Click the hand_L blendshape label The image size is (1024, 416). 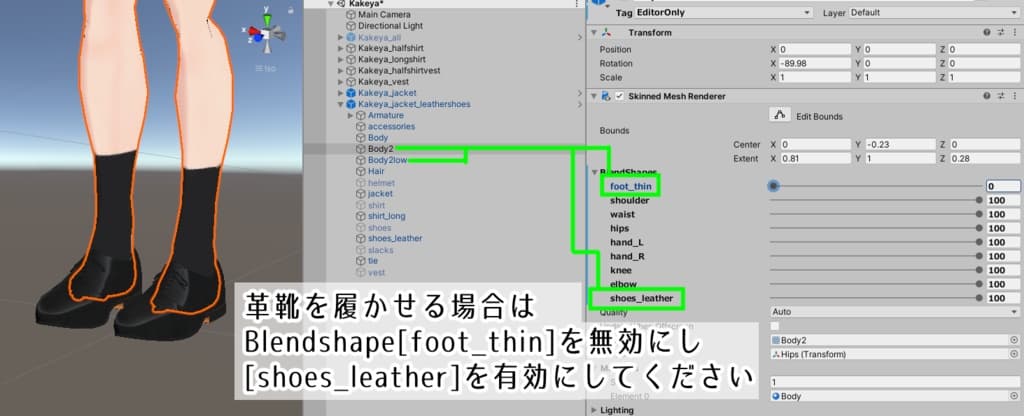click(x=626, y=242)
